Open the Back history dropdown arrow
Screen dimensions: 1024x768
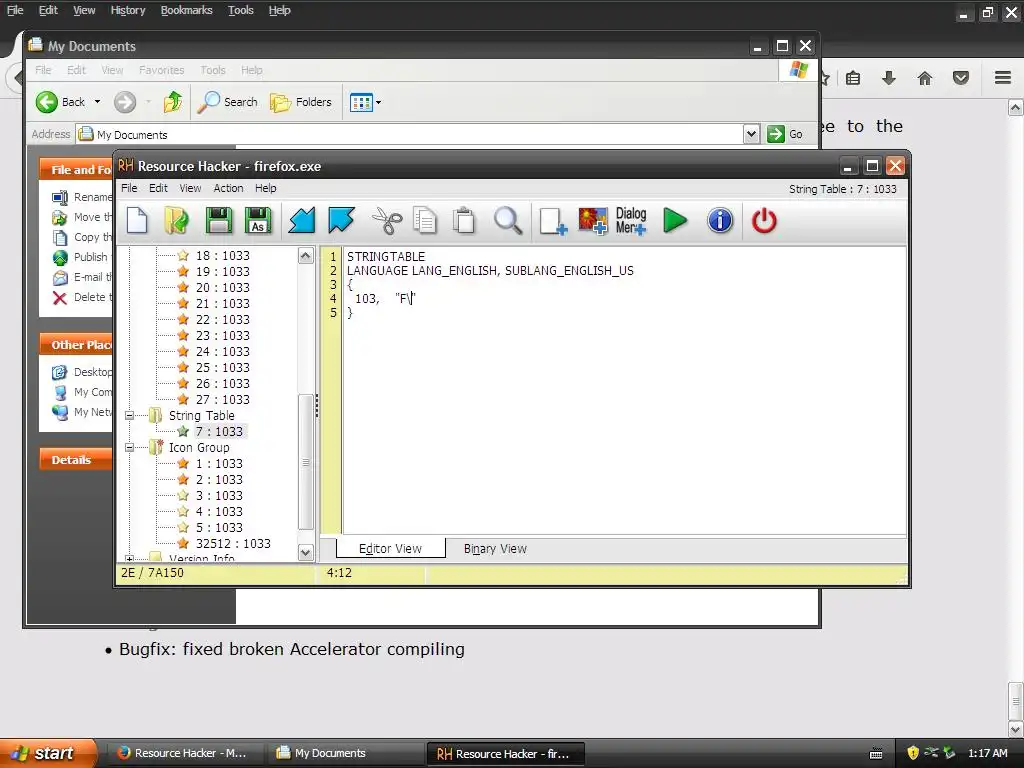point(97,102)
